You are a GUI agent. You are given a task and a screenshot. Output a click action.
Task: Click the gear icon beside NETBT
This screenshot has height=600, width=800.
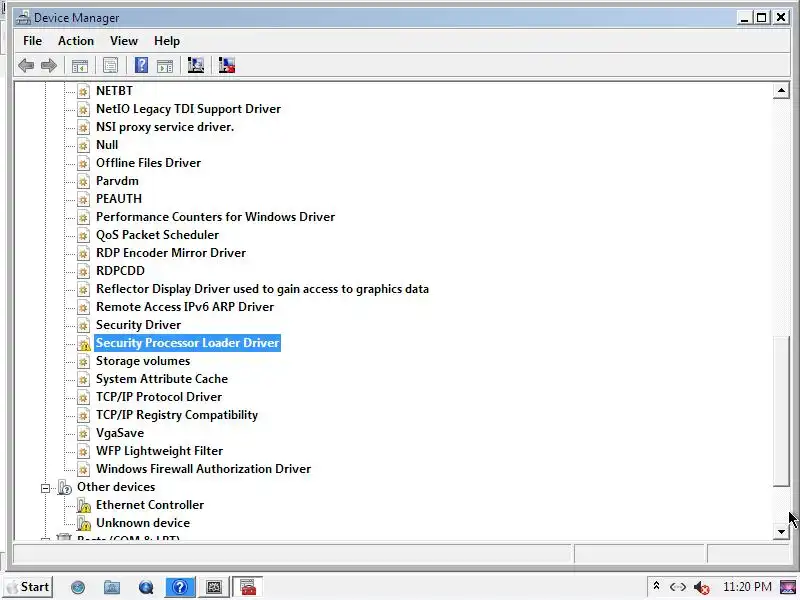pyautogui.click(x=83, y=91)
